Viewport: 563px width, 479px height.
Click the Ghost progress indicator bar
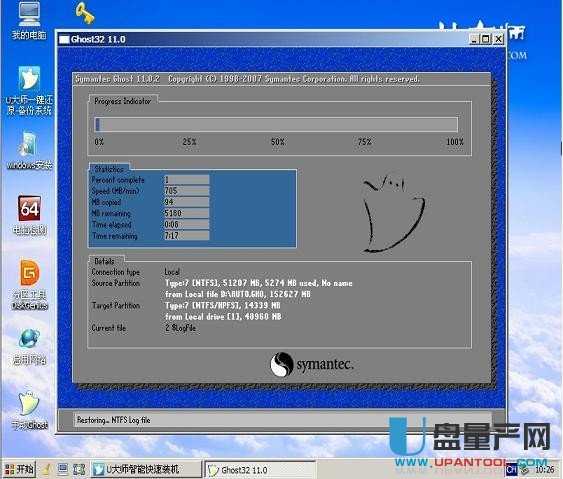[276, 124]
